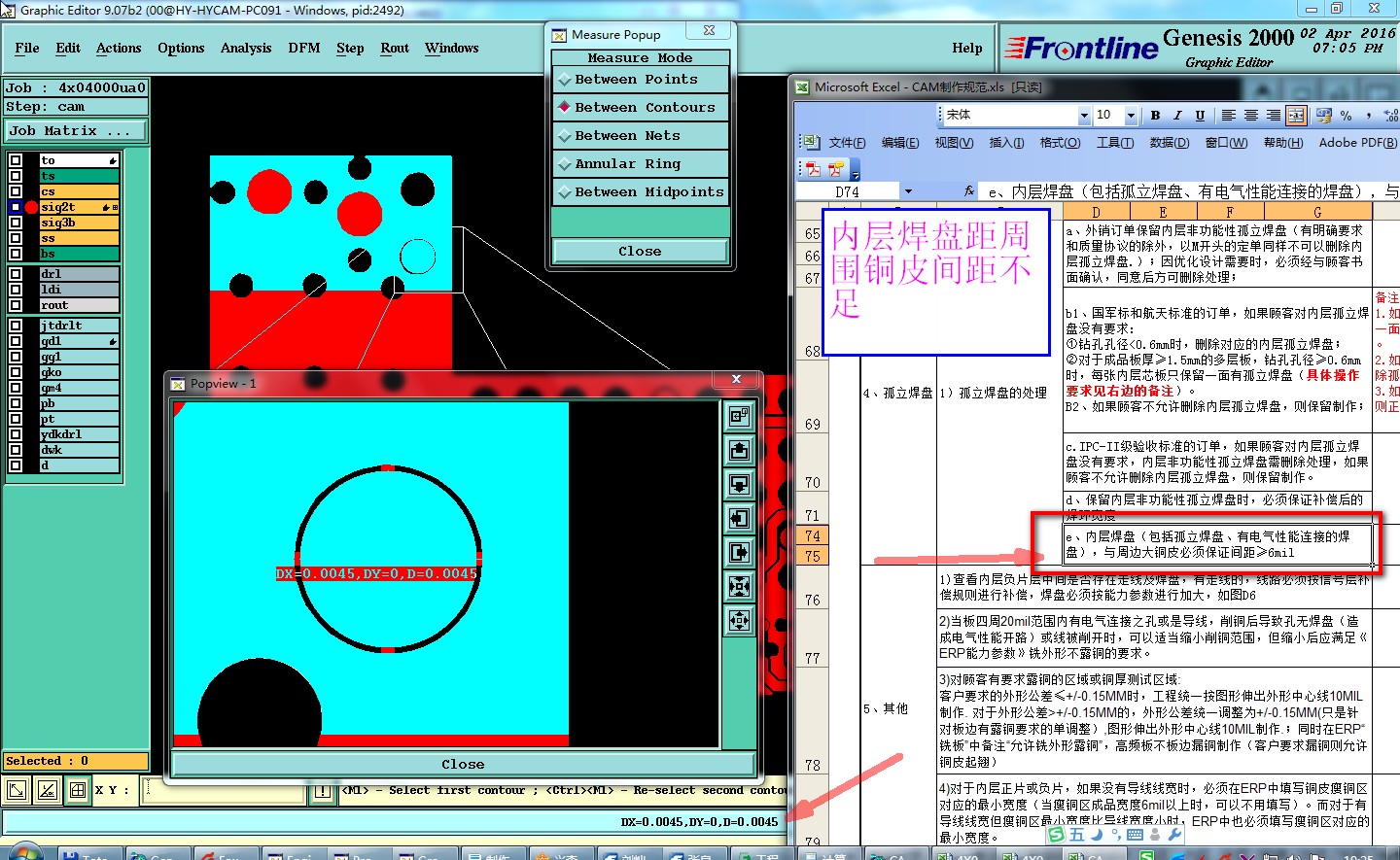Click Popview pan left icon
Viewport: 1400px width, 860px height.
tap(740, 519)
